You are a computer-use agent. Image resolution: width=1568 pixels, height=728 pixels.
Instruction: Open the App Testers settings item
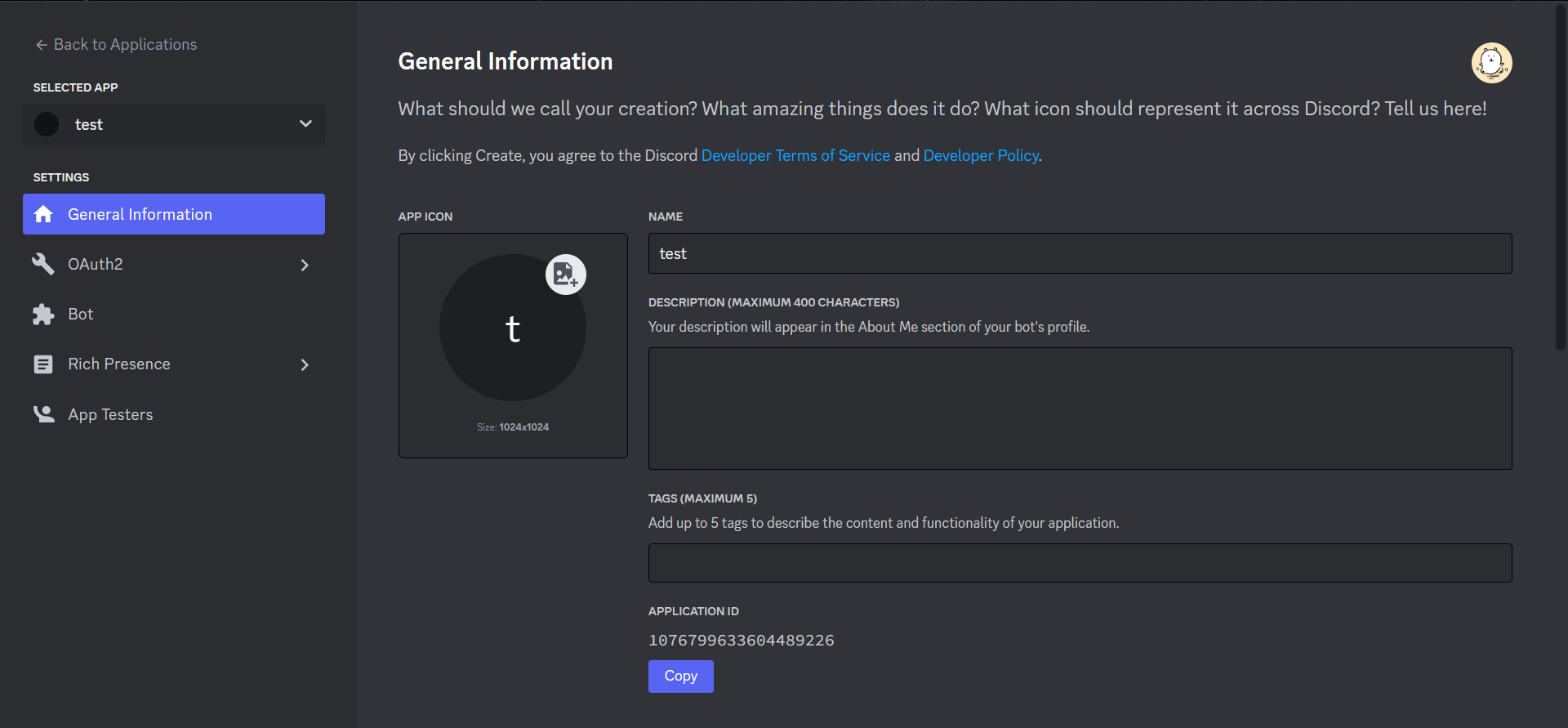(174, 414)
